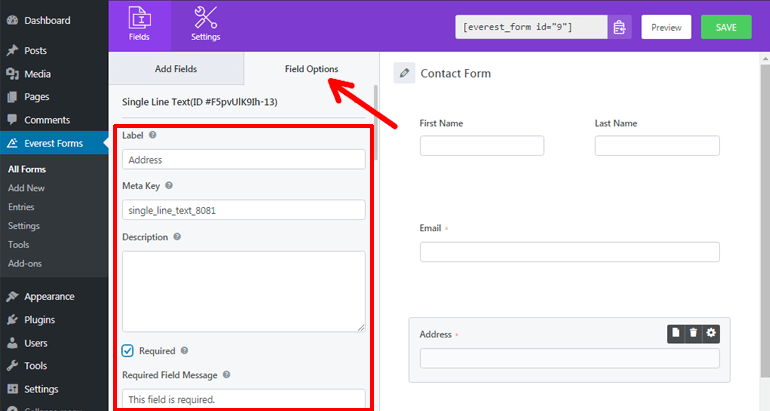Click the Plugins plug icon in the sidebar
770x411 pixels.
click(12, 320)
